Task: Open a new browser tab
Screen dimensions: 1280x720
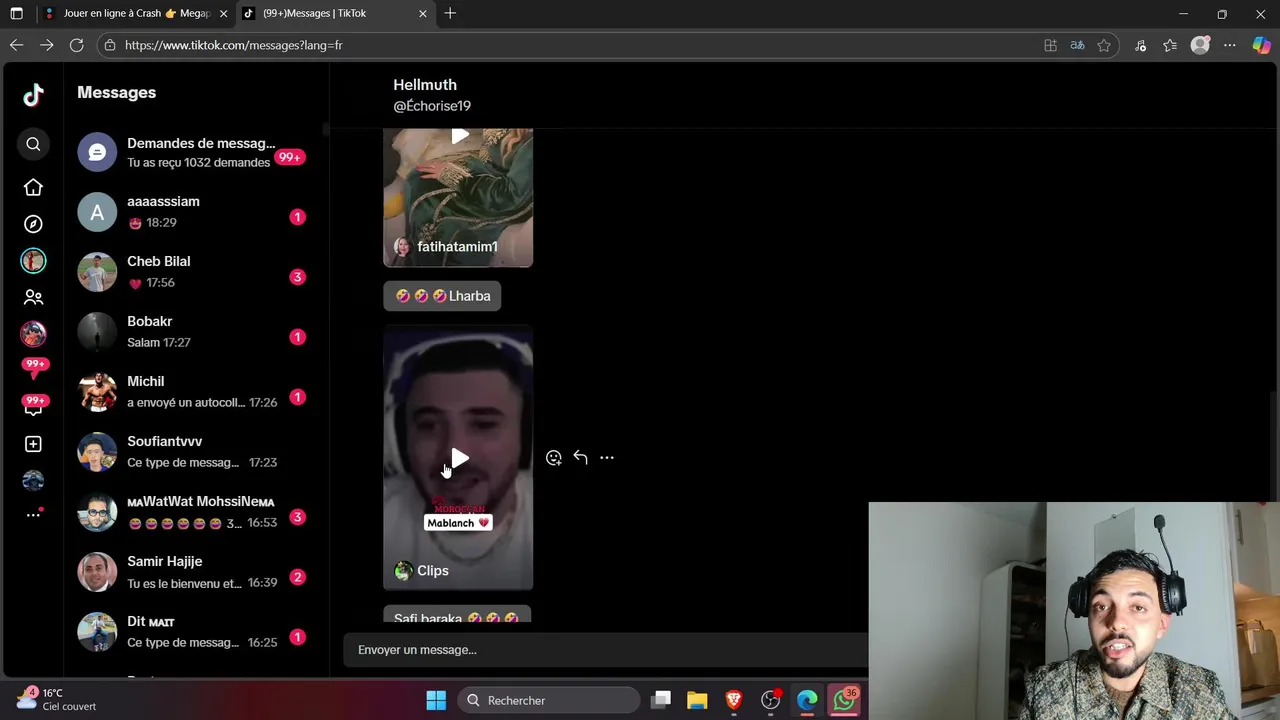Action: click(x=450, y=13)
